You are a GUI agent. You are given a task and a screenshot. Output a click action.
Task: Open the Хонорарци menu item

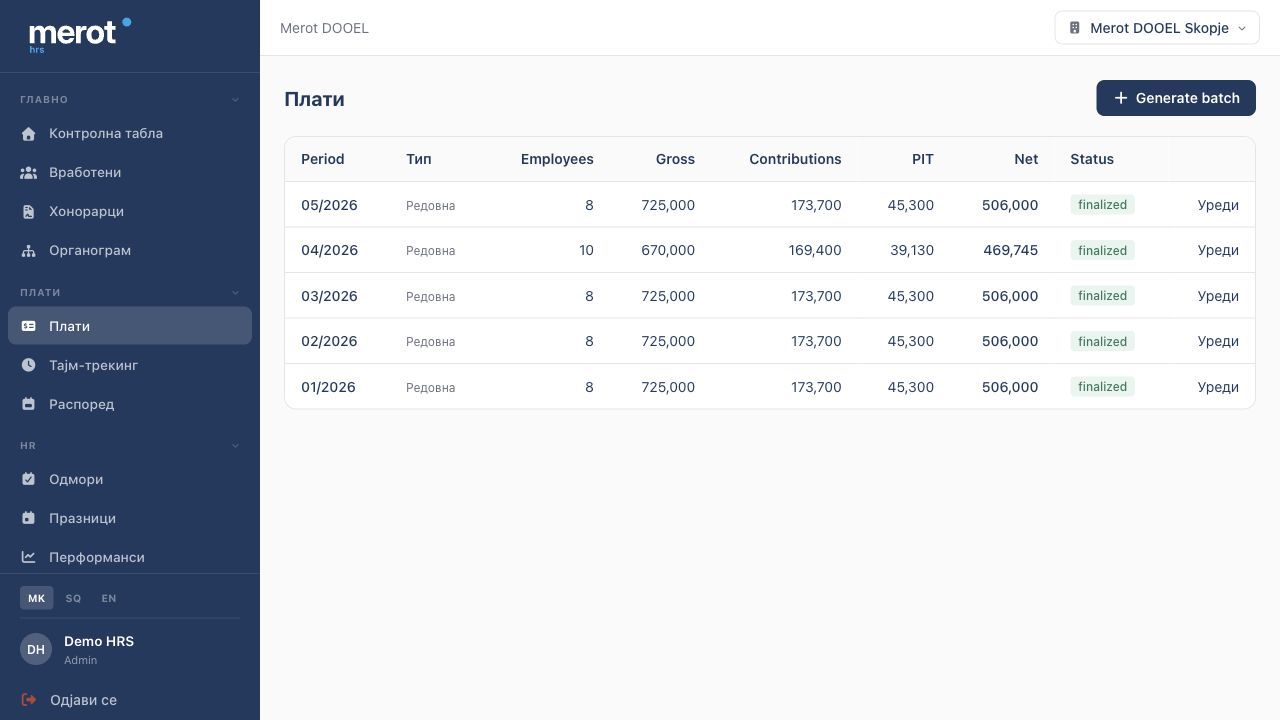(130, 212)
